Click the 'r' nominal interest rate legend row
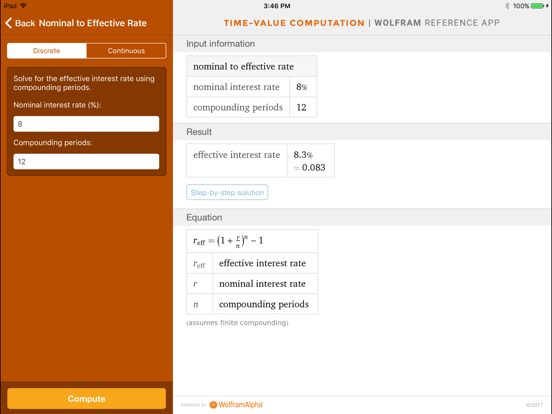 [252, 284]
